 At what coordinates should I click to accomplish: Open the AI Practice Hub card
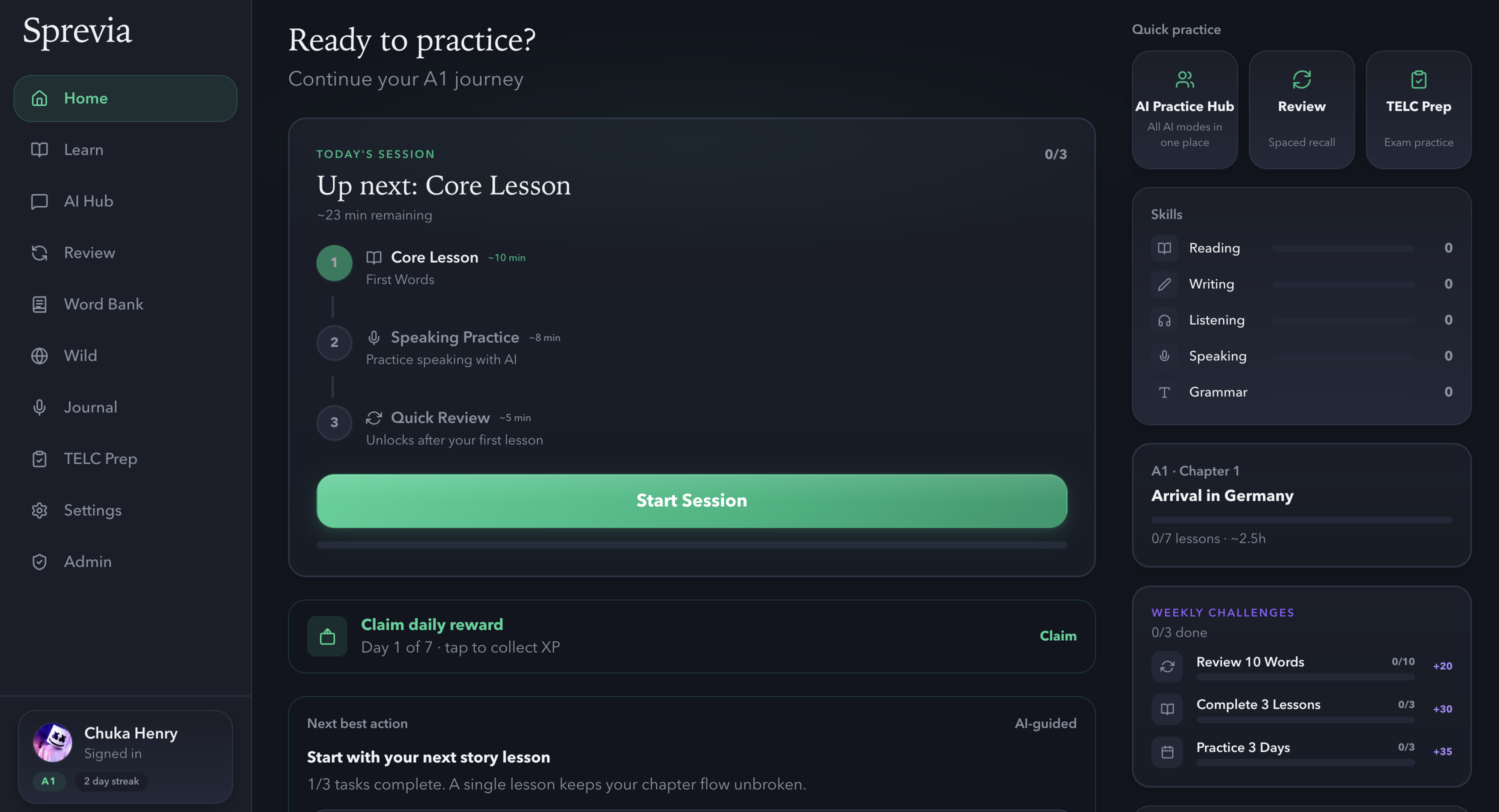[1185, 109]
